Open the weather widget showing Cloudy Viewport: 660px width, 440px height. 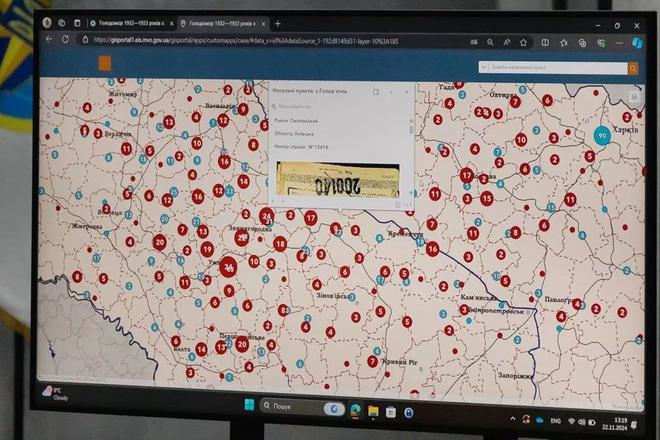coord(55,393)
